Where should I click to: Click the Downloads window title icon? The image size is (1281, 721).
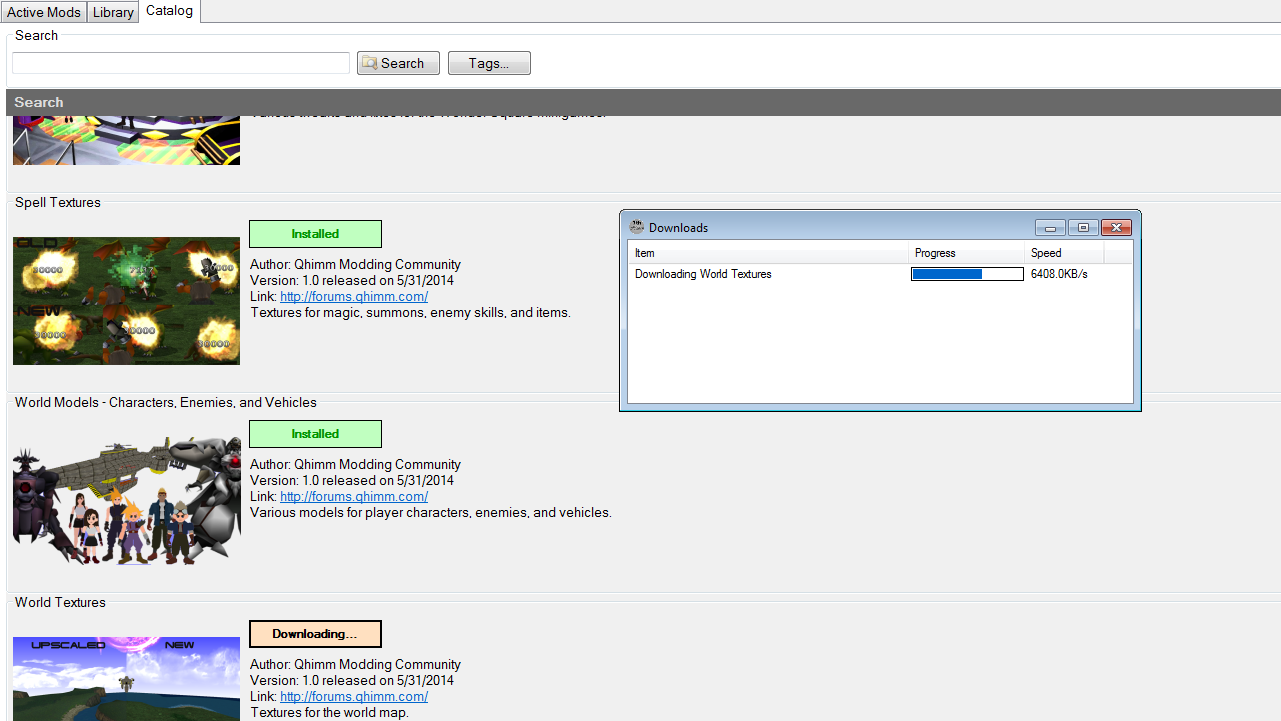tap(636, 227)
